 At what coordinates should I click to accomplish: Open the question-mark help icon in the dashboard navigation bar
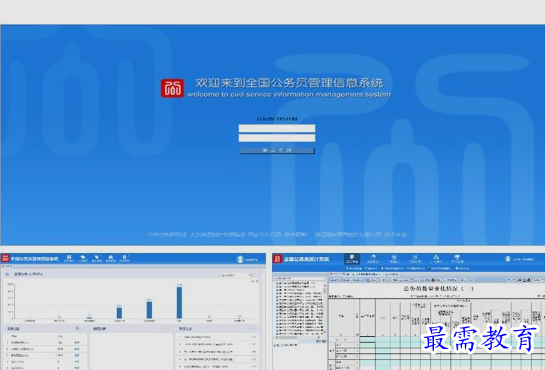(x=124, y=258)
